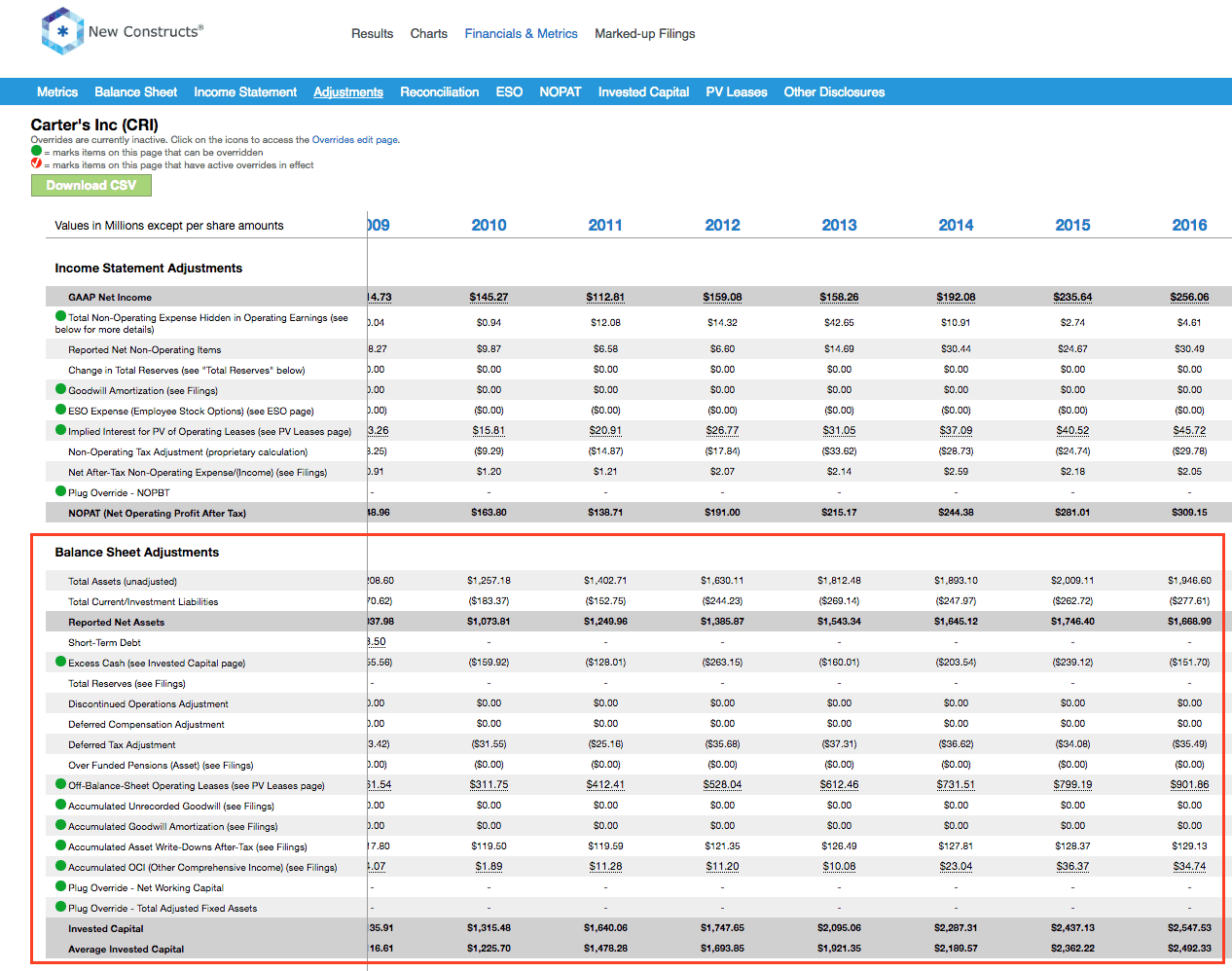
Task: Click the NOPAT (Net Operating Profit After Tax) label
Action: click(x=157, y=513)
